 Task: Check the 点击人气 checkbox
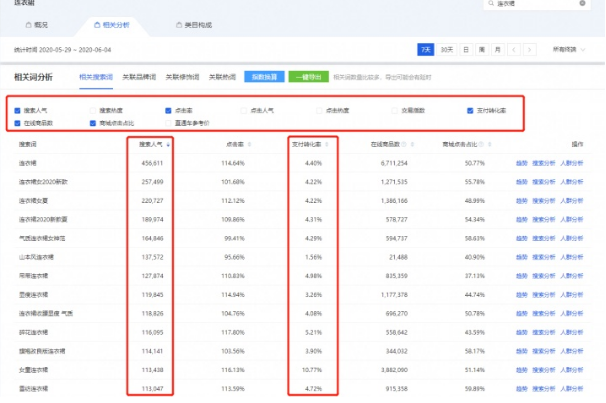243,111
